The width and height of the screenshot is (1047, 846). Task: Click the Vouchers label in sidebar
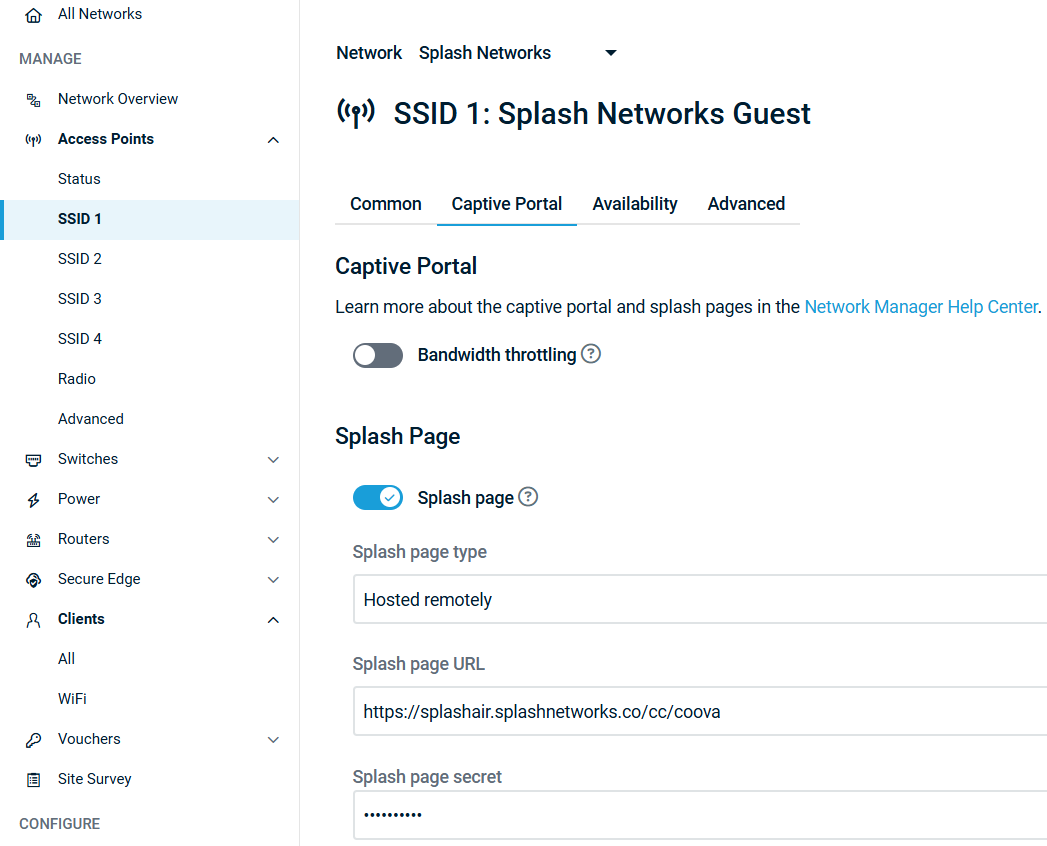(x=89, y=739)
